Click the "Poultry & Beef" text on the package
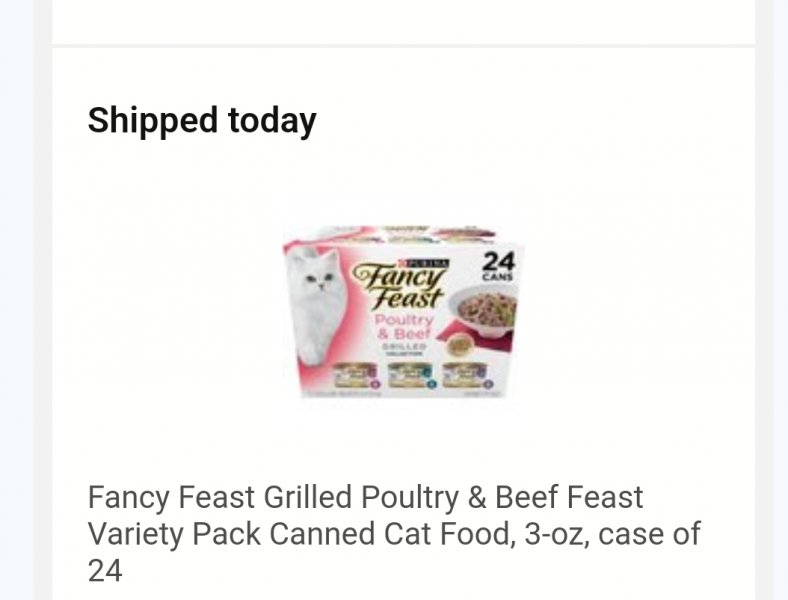This screenshot has height=600, width=788. pyautogui.click(x=402, y=326)
